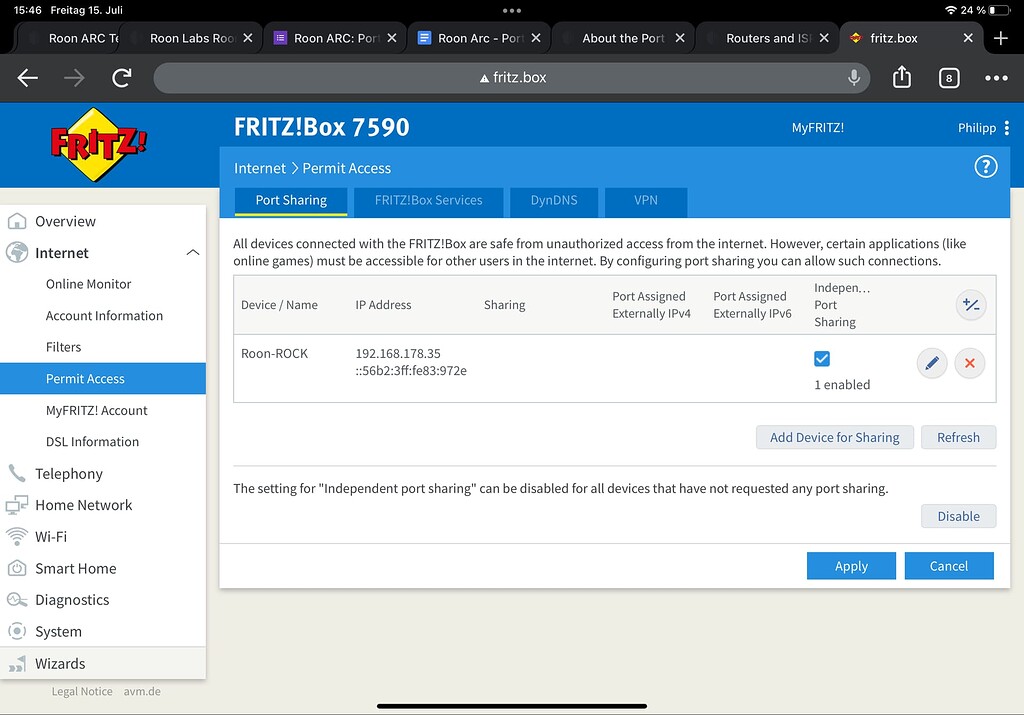Switch to the Port Sharing tab
Image resolution: width=1024 pixels, height=715 pixels.
click(x=291, y=200)
